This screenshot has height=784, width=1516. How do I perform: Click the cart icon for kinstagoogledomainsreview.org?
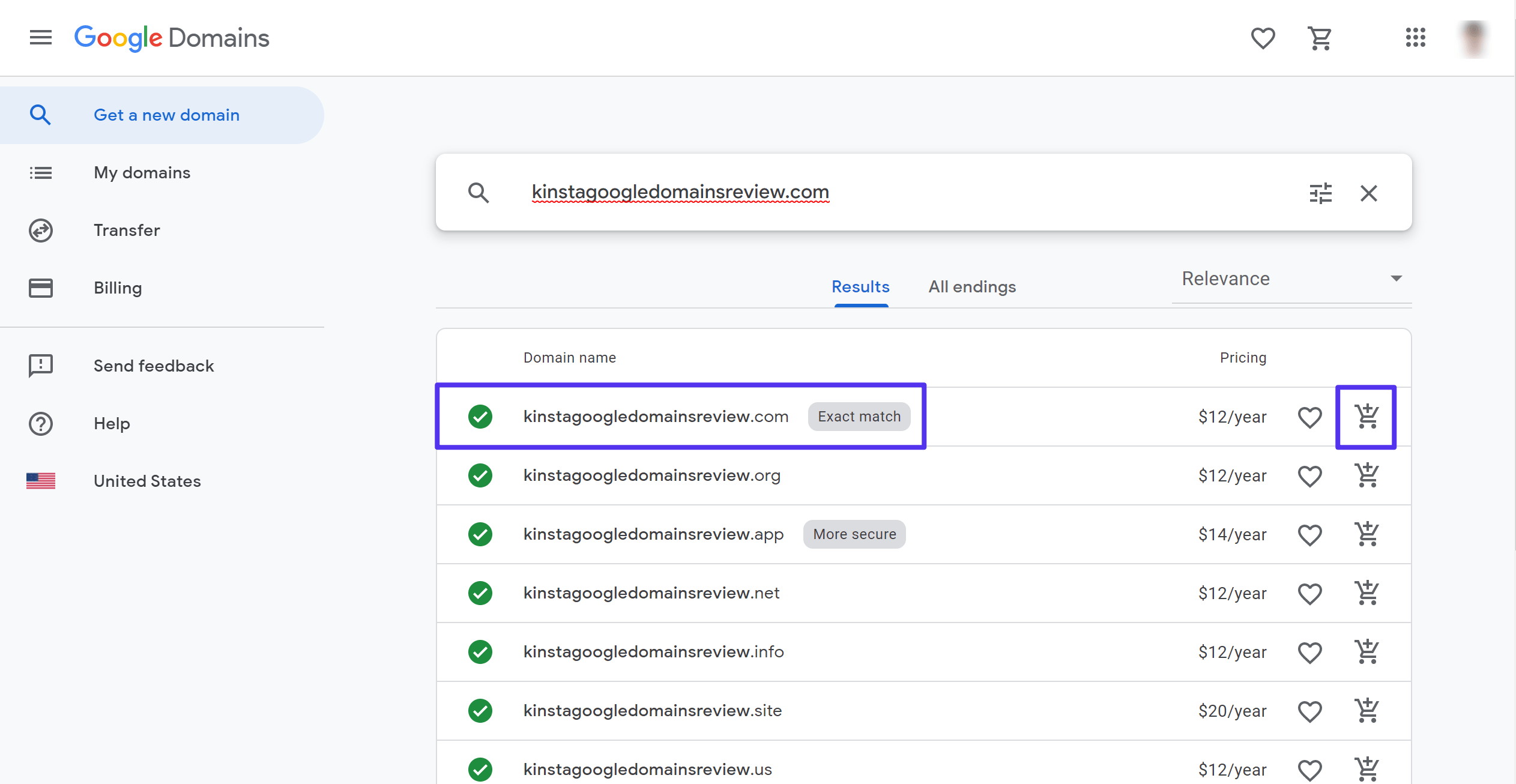[1367, 475]
